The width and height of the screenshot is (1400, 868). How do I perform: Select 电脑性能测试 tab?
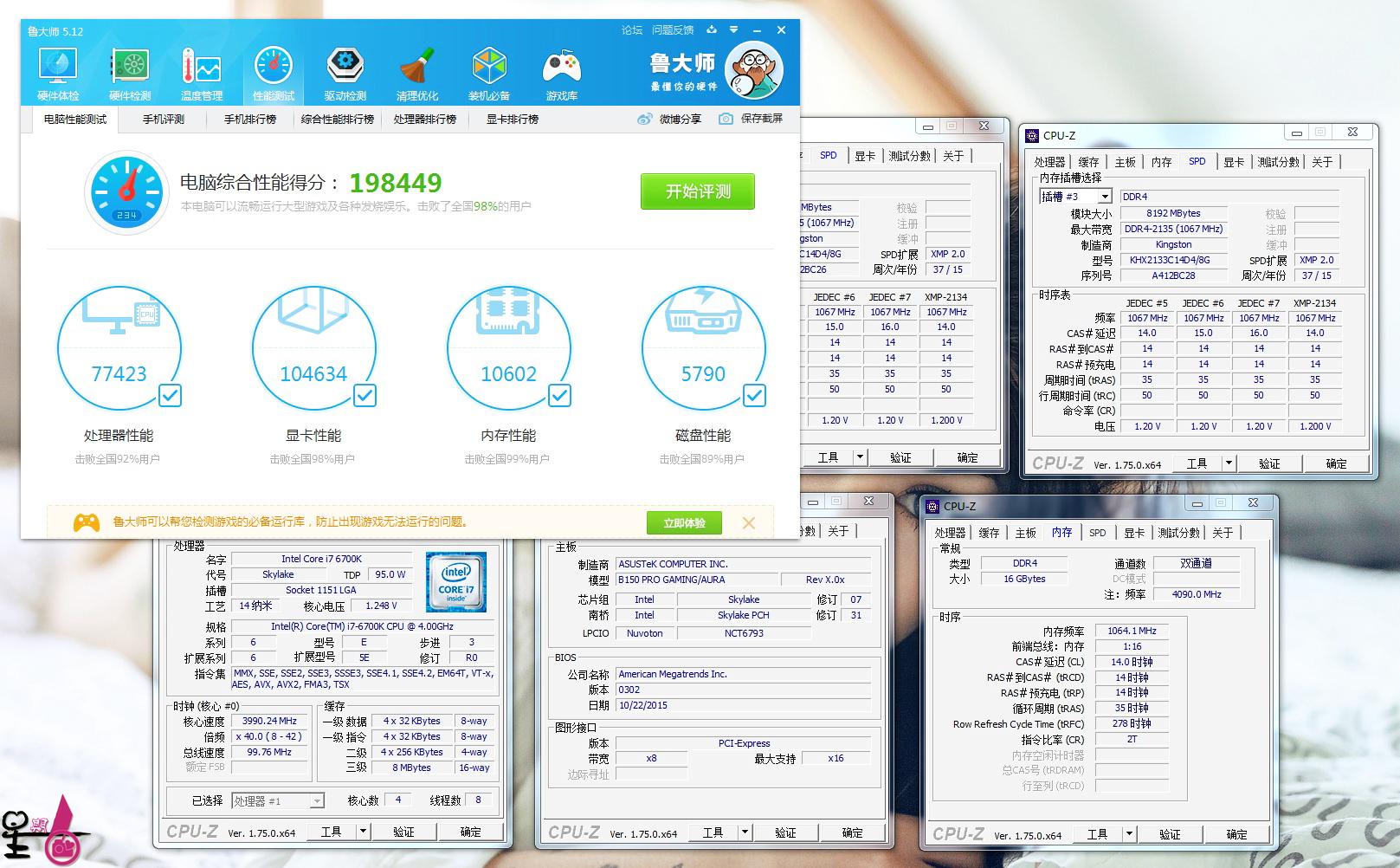pos(75,119)
